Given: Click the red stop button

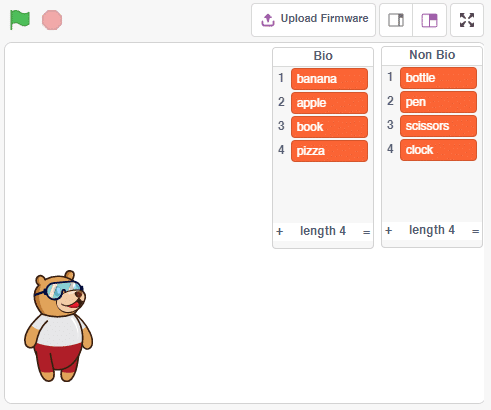Looking at the screenshot, I should tap(52, 20).
